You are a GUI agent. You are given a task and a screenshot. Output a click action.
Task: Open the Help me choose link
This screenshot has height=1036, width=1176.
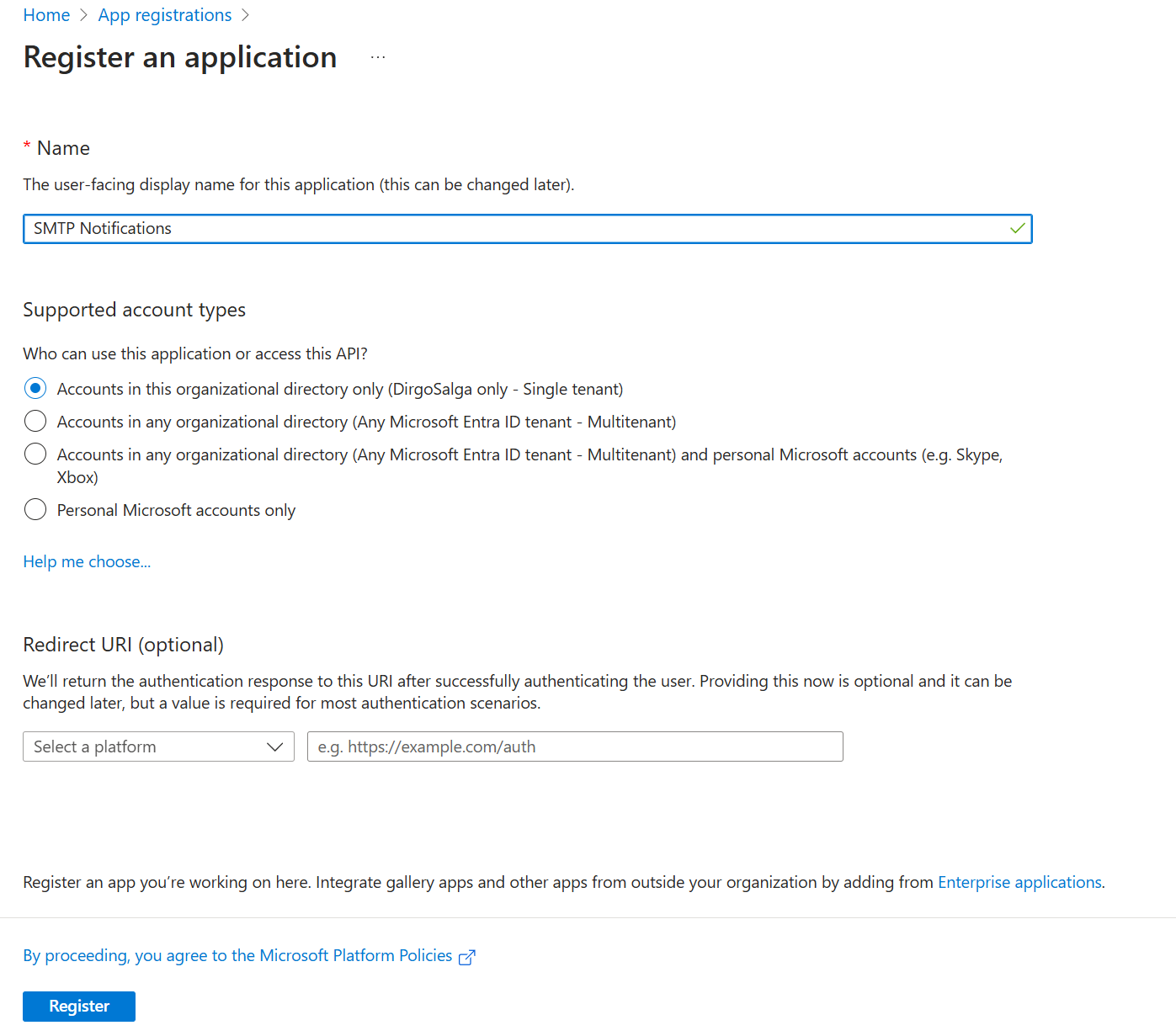point(87,561)
